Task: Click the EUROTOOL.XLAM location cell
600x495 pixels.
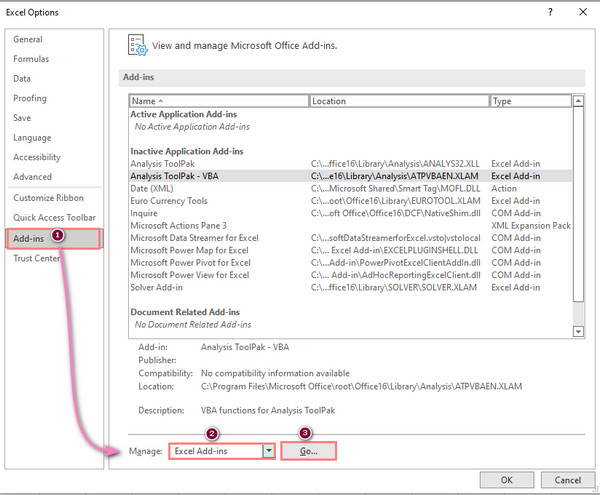Action: 395,201
